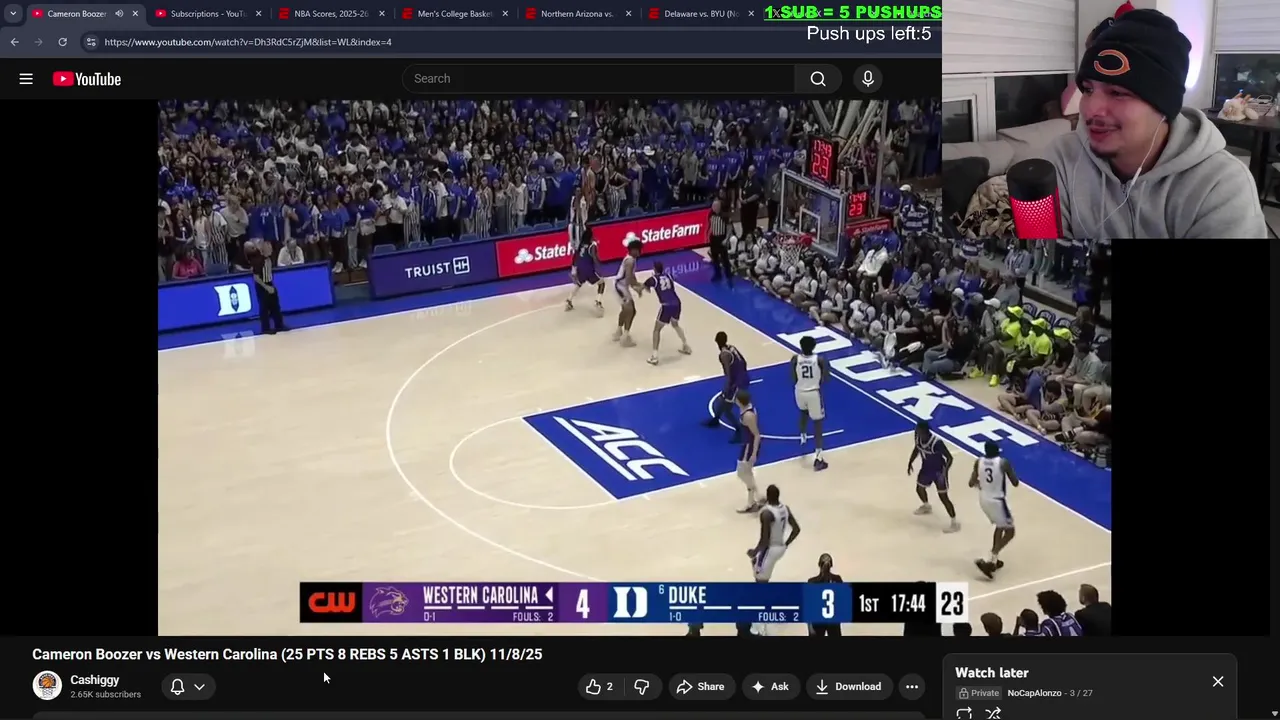Select the youtube.com URL in address bar
The width and height of the screenshot is (1280, 720).
[248, 42]
